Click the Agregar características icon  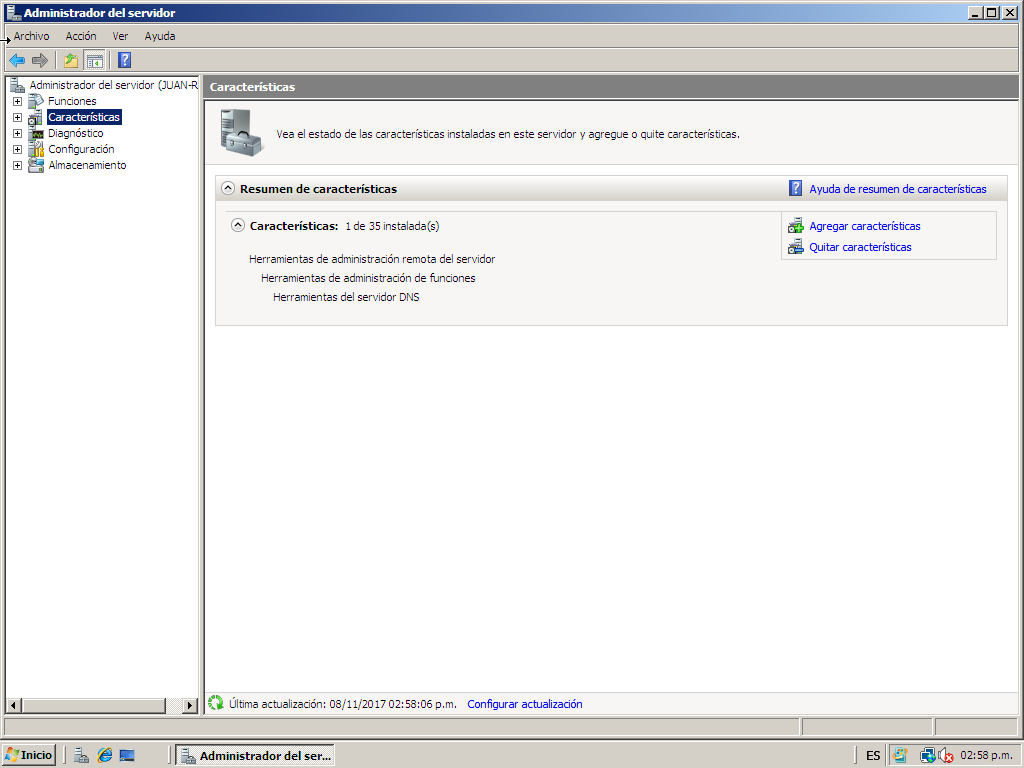(795, 226)
